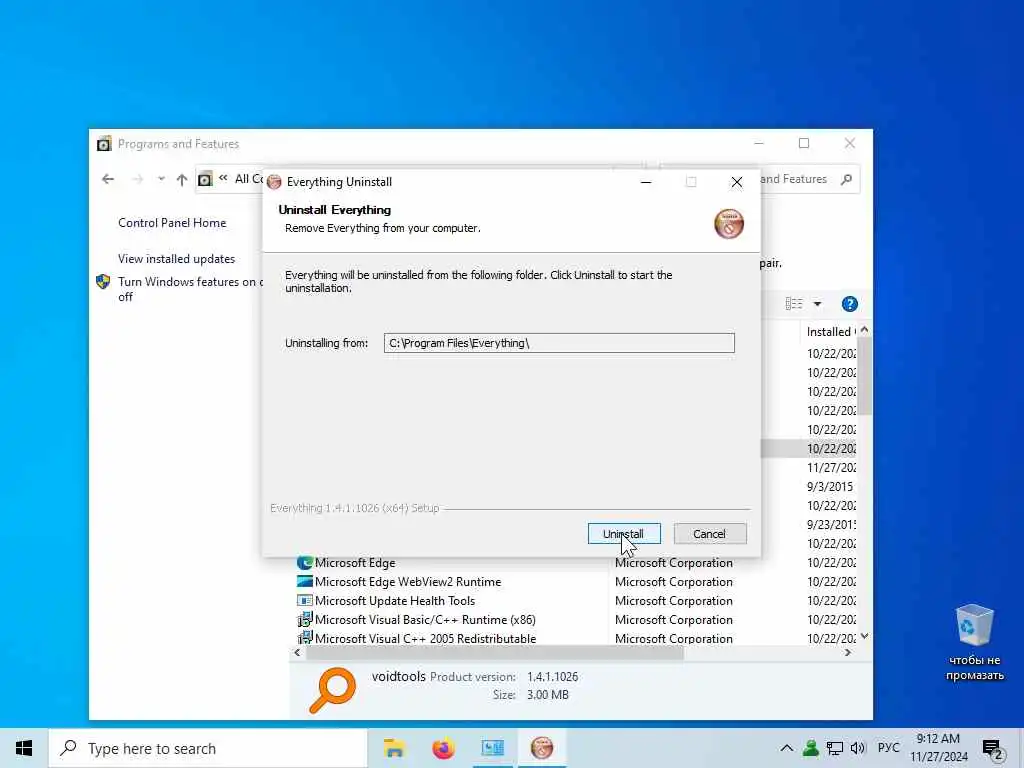Switch to Control Panel taskbar icon
This screenshot has height=768, width=1024.
tap(492, 748)
